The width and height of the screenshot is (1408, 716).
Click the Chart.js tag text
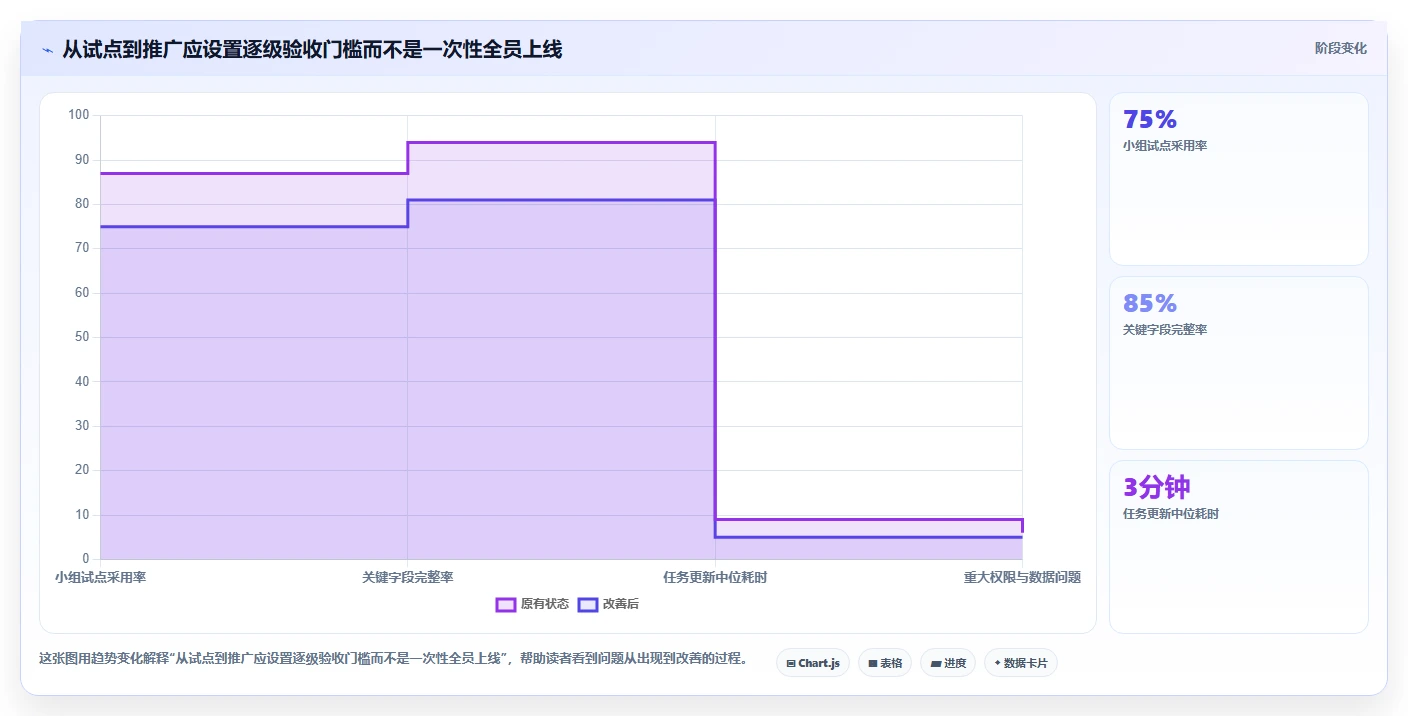[819, 663]
